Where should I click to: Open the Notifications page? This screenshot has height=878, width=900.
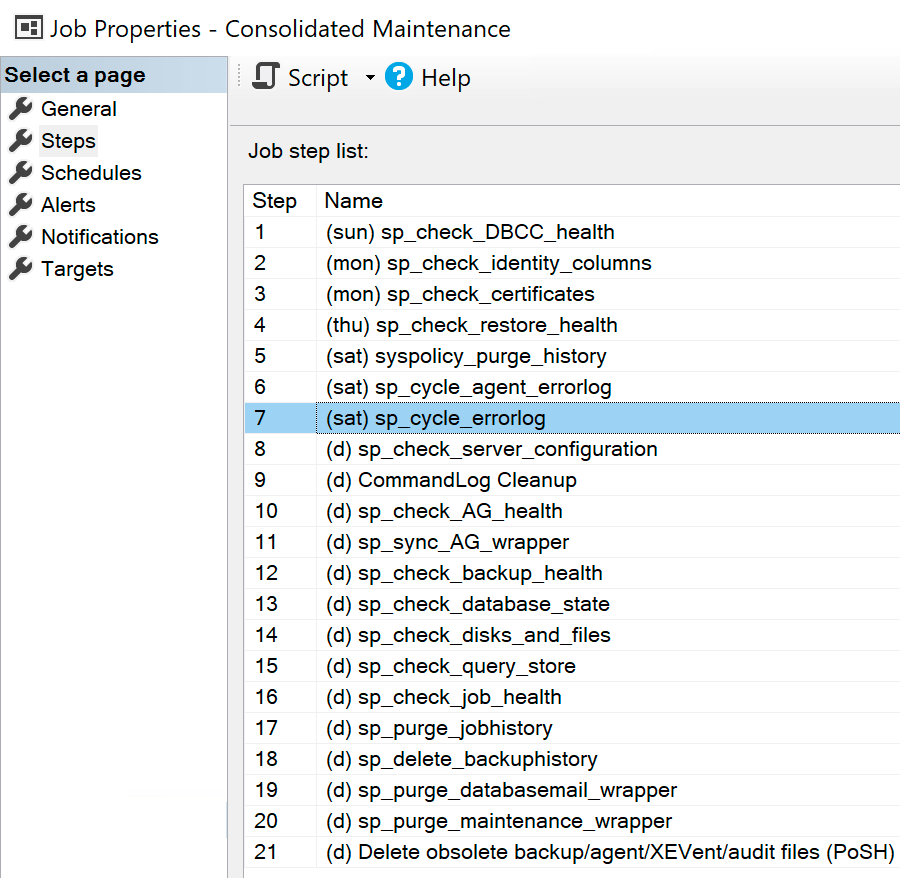coord(100,237)
